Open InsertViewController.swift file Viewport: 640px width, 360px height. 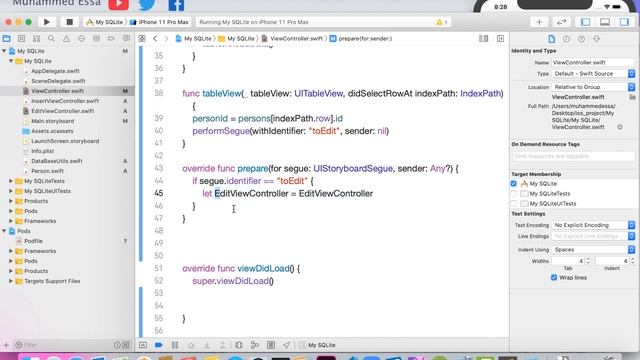[x=65, y=101]
